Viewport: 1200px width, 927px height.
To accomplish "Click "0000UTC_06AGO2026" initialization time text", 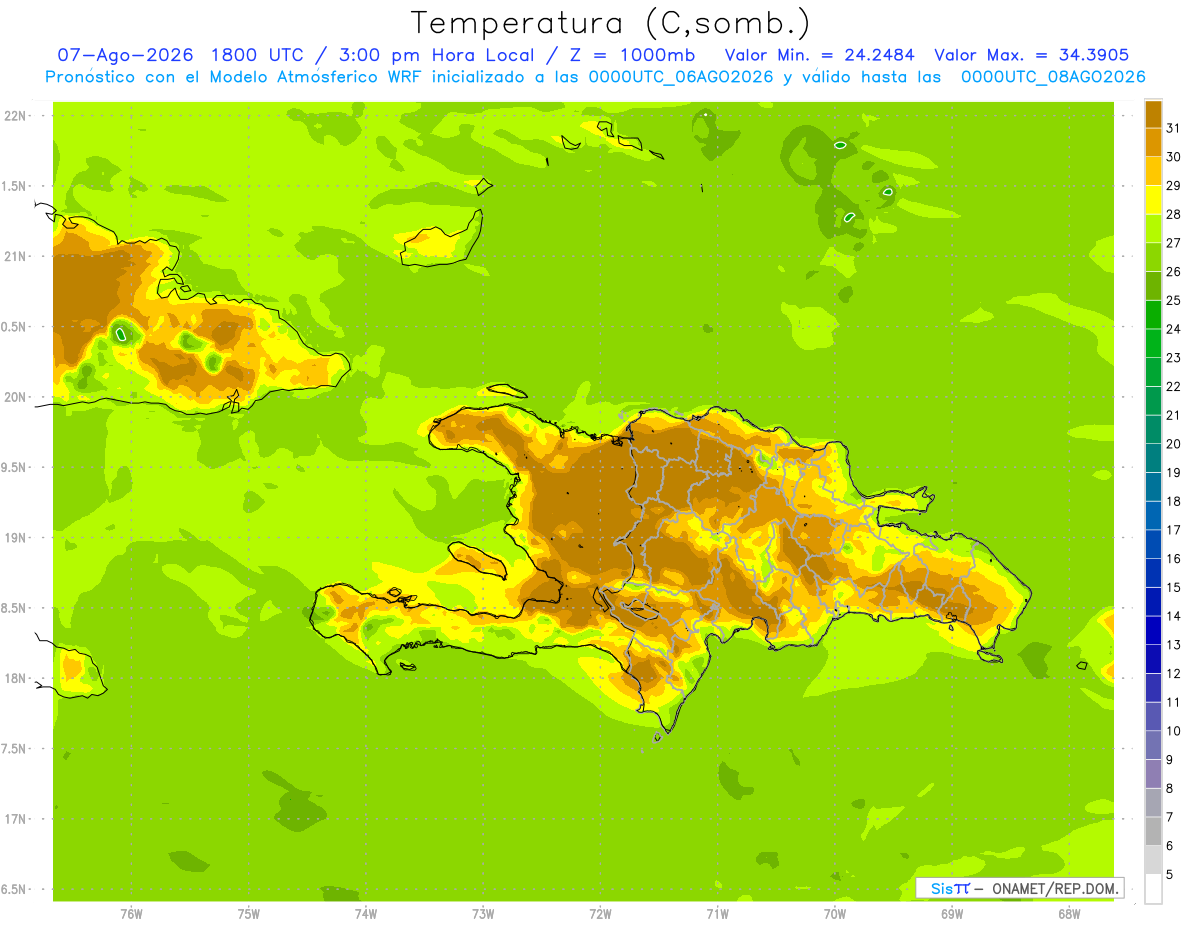I will pyautogui.click(x=681, y=77).
